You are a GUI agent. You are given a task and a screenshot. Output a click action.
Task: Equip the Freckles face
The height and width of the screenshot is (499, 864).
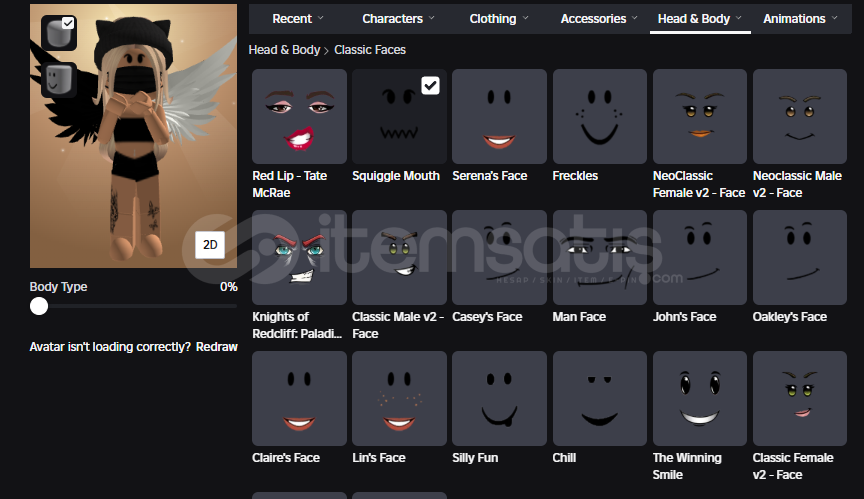click(600, 116)
